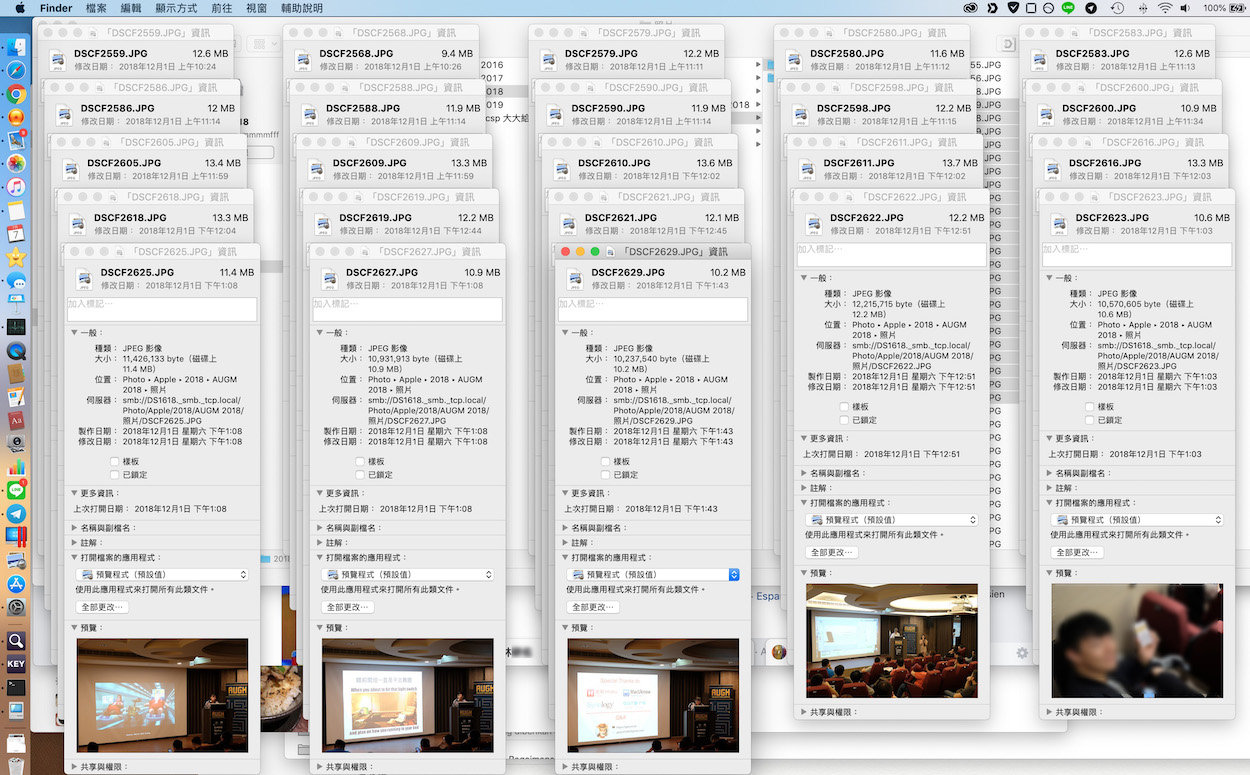Click the Wi-Fi icon in menu bar
This screenshot has height=775, width=1250.
coord(1164,8)
